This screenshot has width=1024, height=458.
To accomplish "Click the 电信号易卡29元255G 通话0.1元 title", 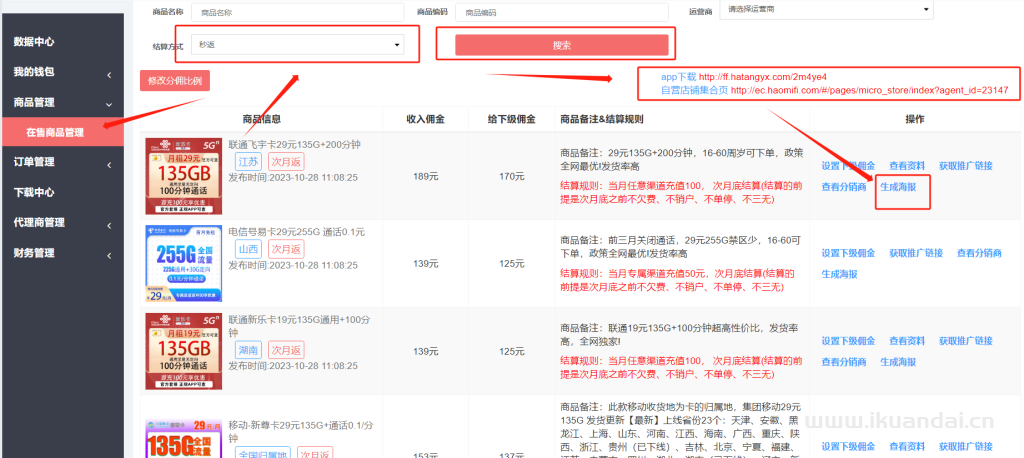I will point(296,232).
